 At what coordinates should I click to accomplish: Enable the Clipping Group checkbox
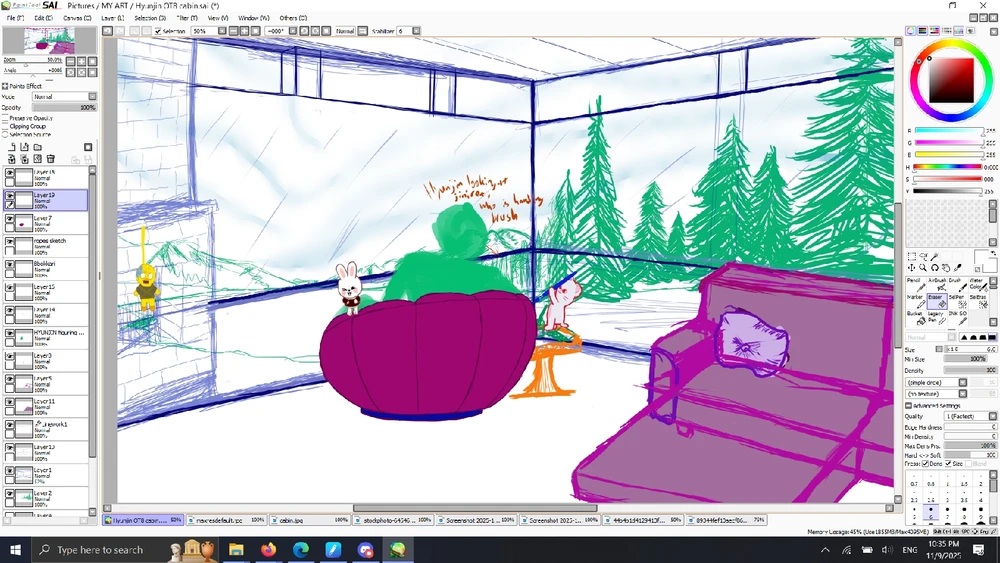tap(5, 126)
